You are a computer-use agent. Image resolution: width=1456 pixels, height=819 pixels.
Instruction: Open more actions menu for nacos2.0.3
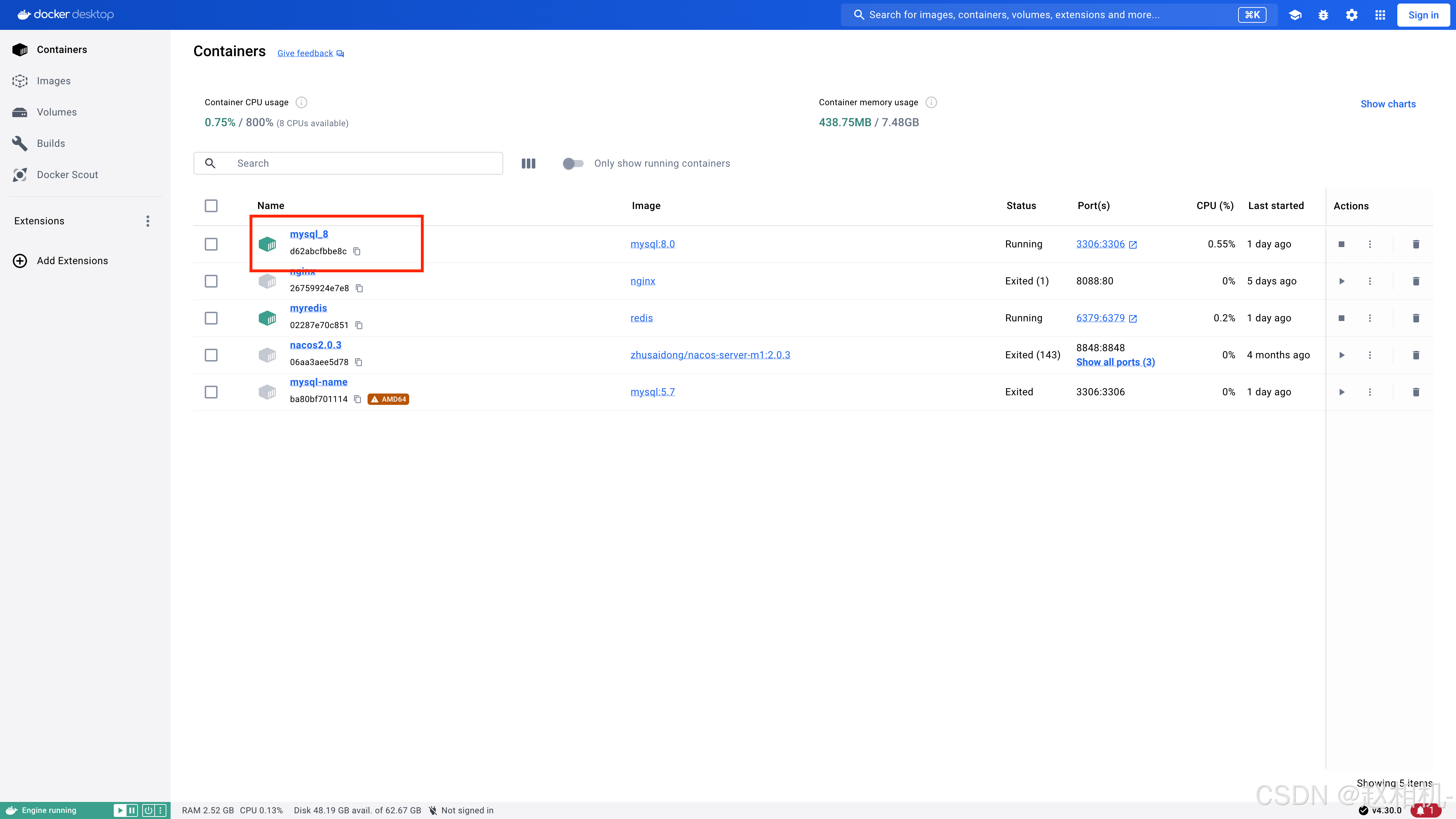coord(1370,355)
